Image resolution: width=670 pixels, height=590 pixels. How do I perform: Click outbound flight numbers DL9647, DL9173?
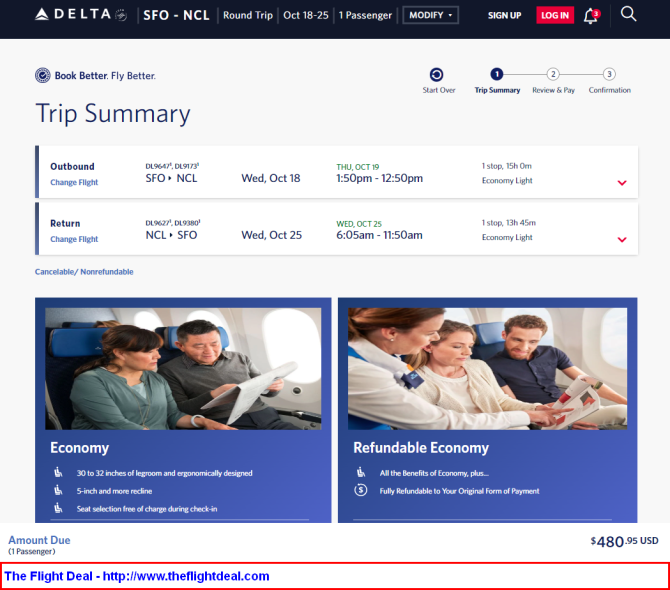click(172, 166)
